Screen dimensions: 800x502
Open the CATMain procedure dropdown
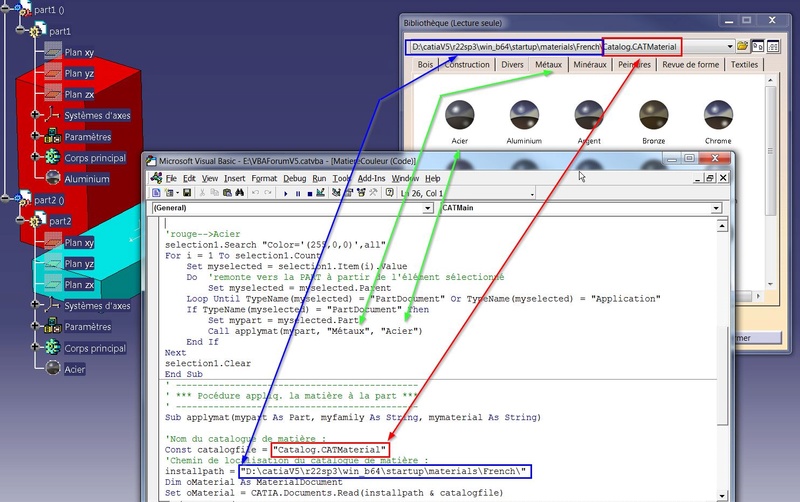716,208
